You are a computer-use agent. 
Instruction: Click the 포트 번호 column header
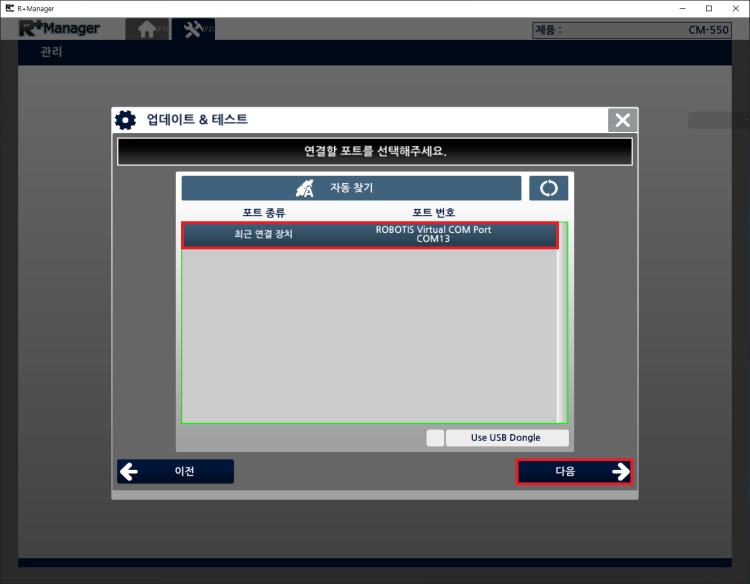pos(434,213)
